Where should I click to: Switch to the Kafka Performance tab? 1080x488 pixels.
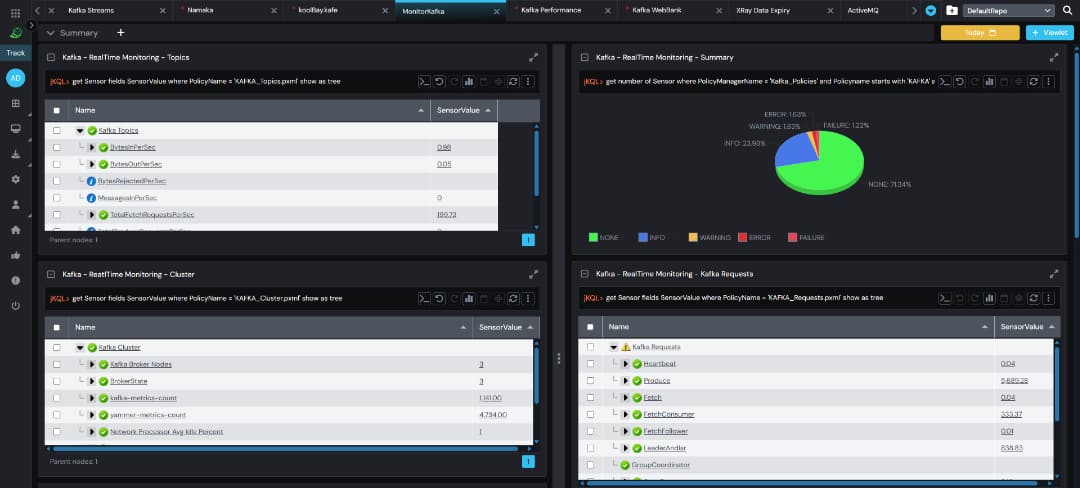tap(551, 10)
